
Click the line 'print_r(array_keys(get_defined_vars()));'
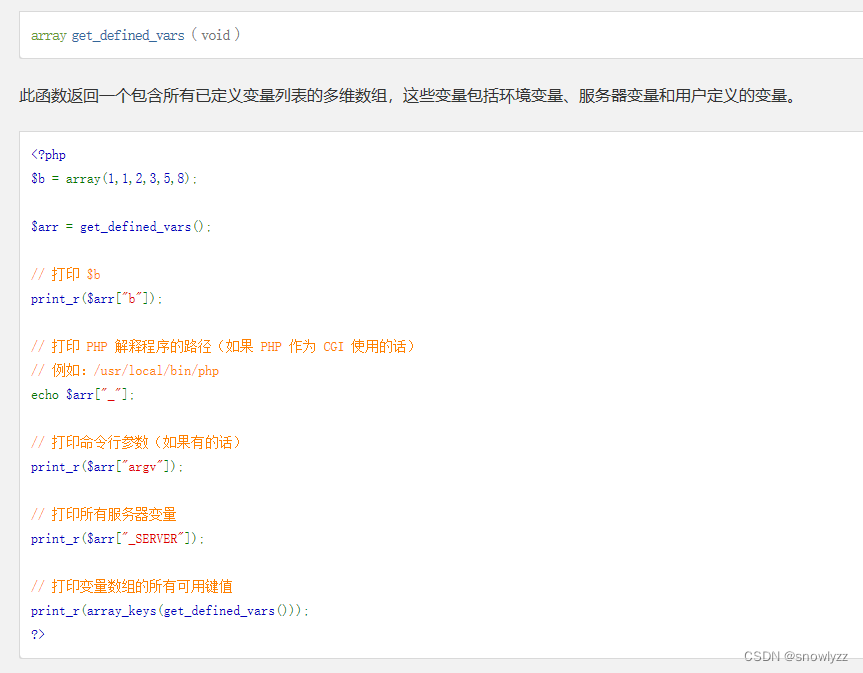170,611
